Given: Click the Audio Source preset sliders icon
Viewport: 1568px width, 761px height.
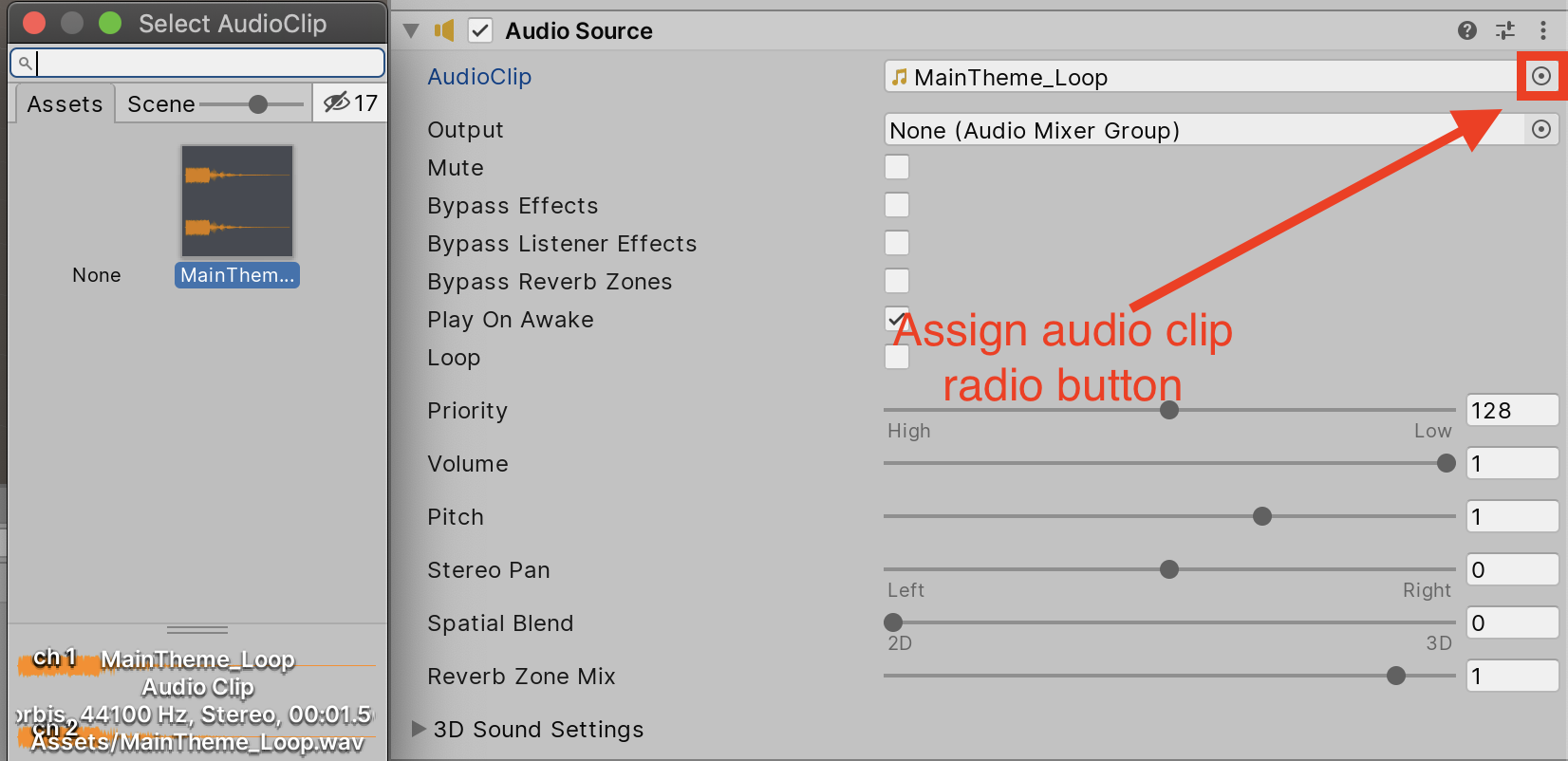Looking at the screenshot, I should click(1505, 30).
